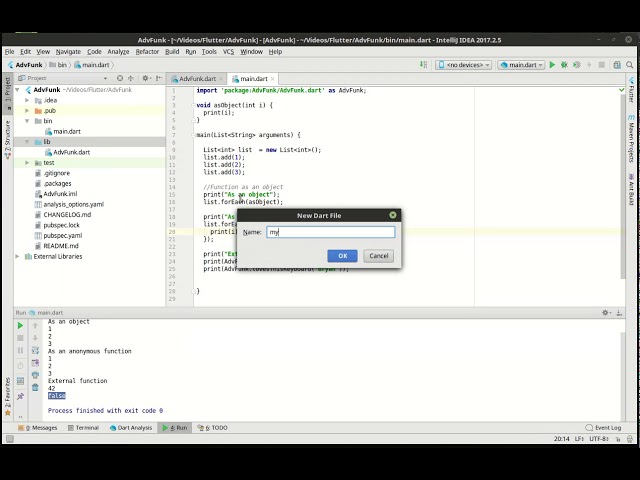Open the Navigate menu
Screen dimensions: 640x480
(68, 52)
